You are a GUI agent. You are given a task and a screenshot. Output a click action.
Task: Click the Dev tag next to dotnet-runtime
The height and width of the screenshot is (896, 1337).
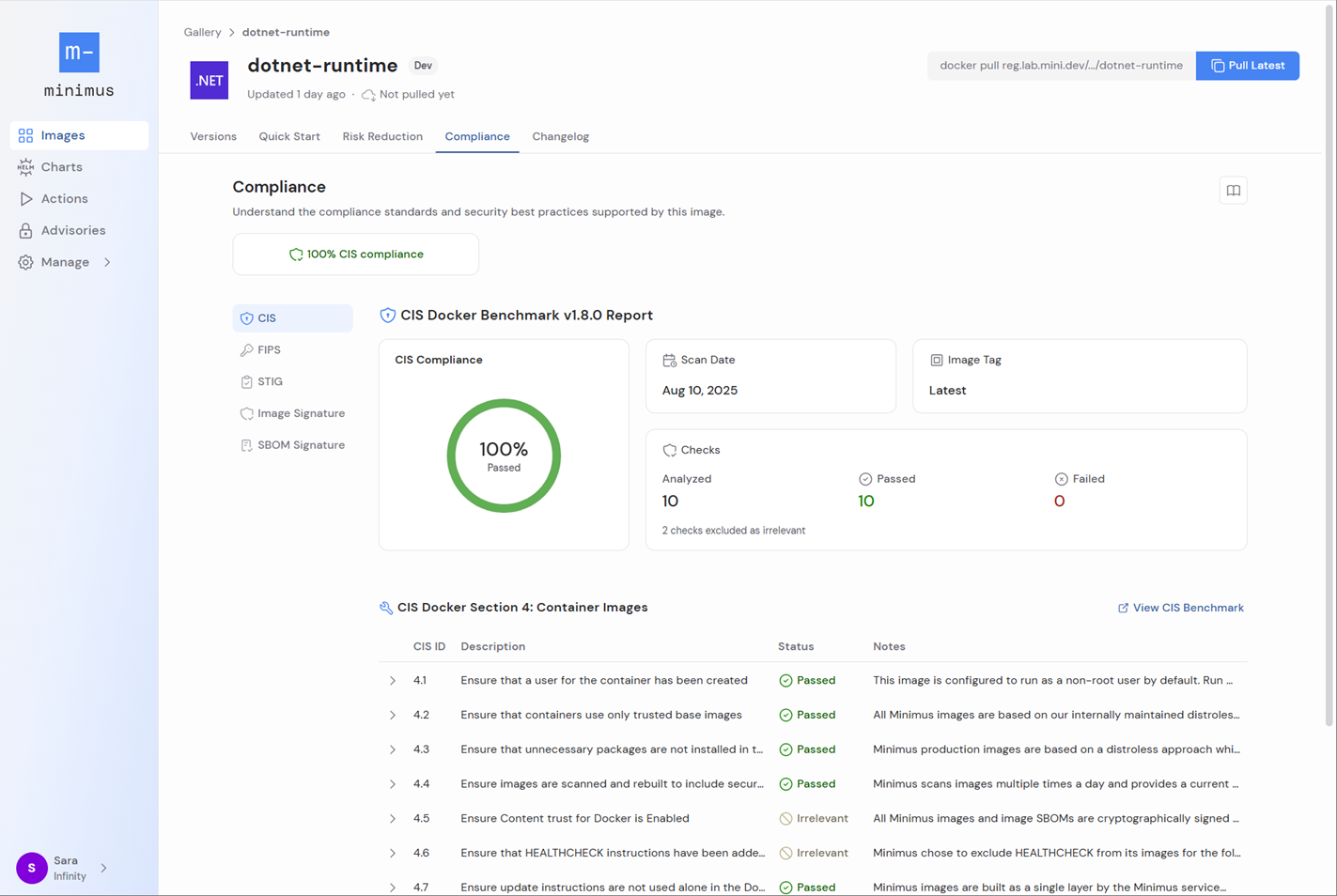423,66
